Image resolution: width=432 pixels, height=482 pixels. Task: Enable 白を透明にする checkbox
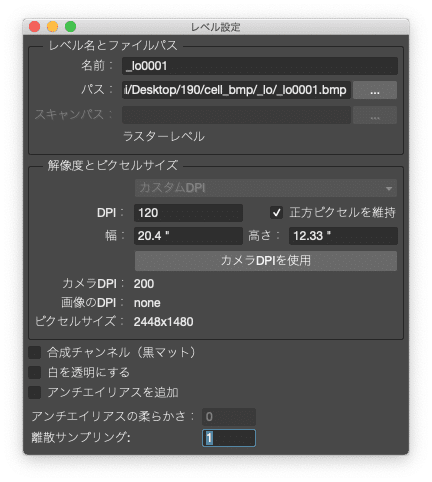click(34, 372)
